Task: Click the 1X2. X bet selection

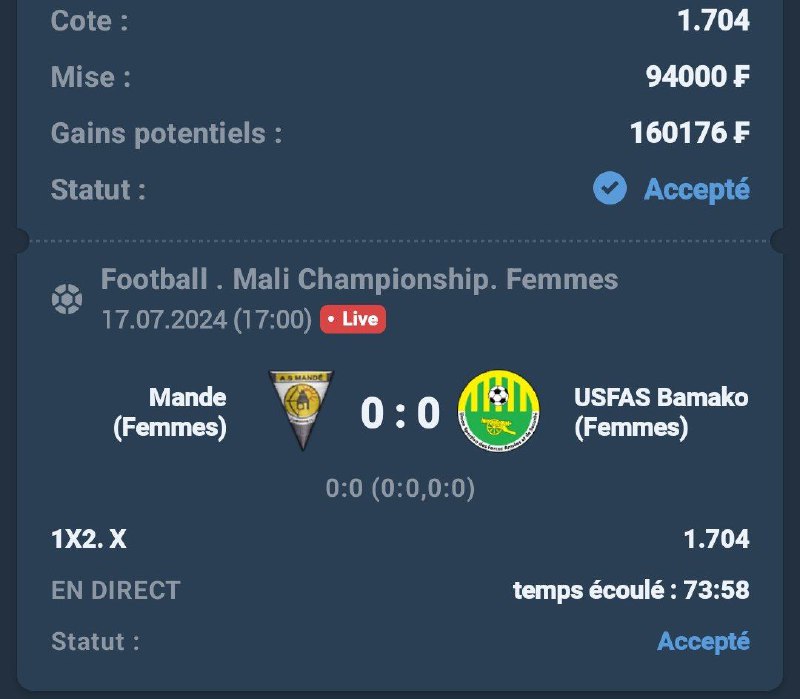Action: coord(89,540)
